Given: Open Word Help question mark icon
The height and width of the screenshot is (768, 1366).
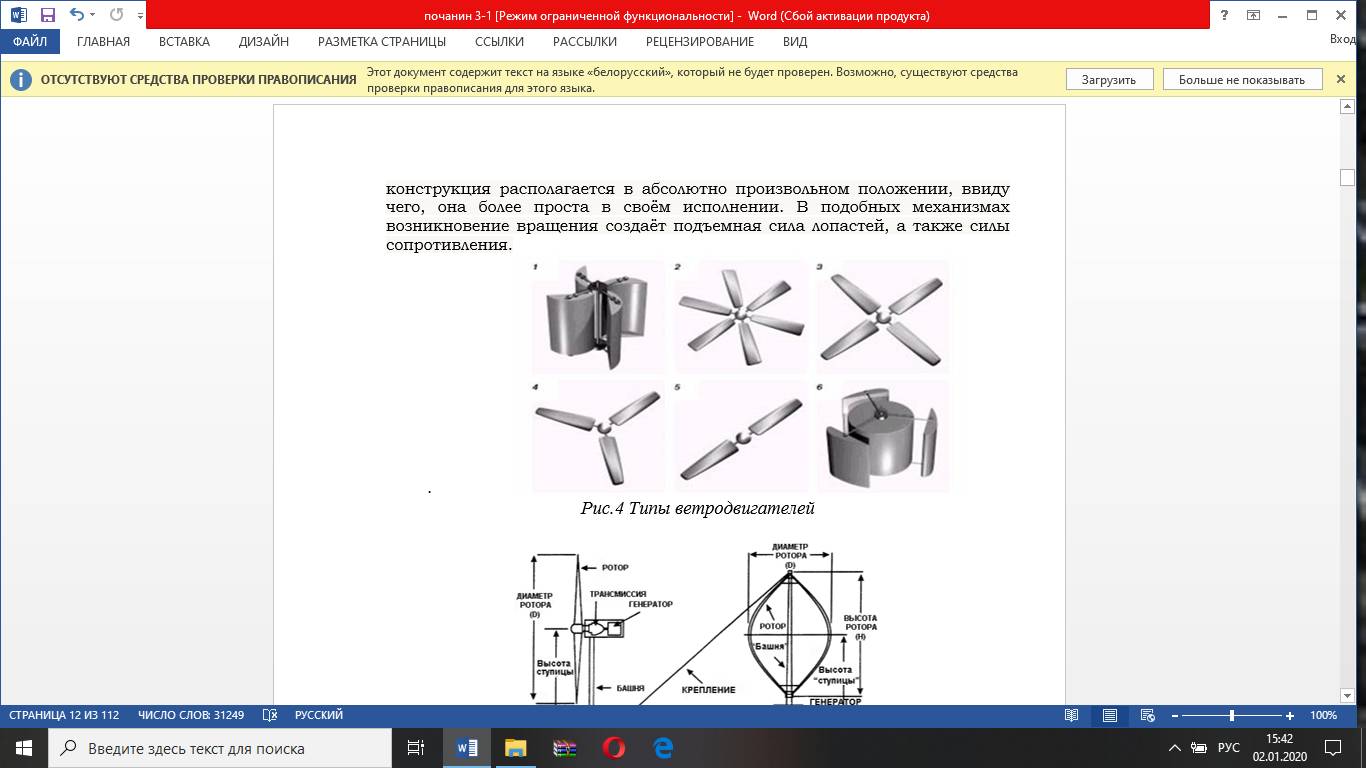Looking at the screenshot, I should click(1224, 15).
